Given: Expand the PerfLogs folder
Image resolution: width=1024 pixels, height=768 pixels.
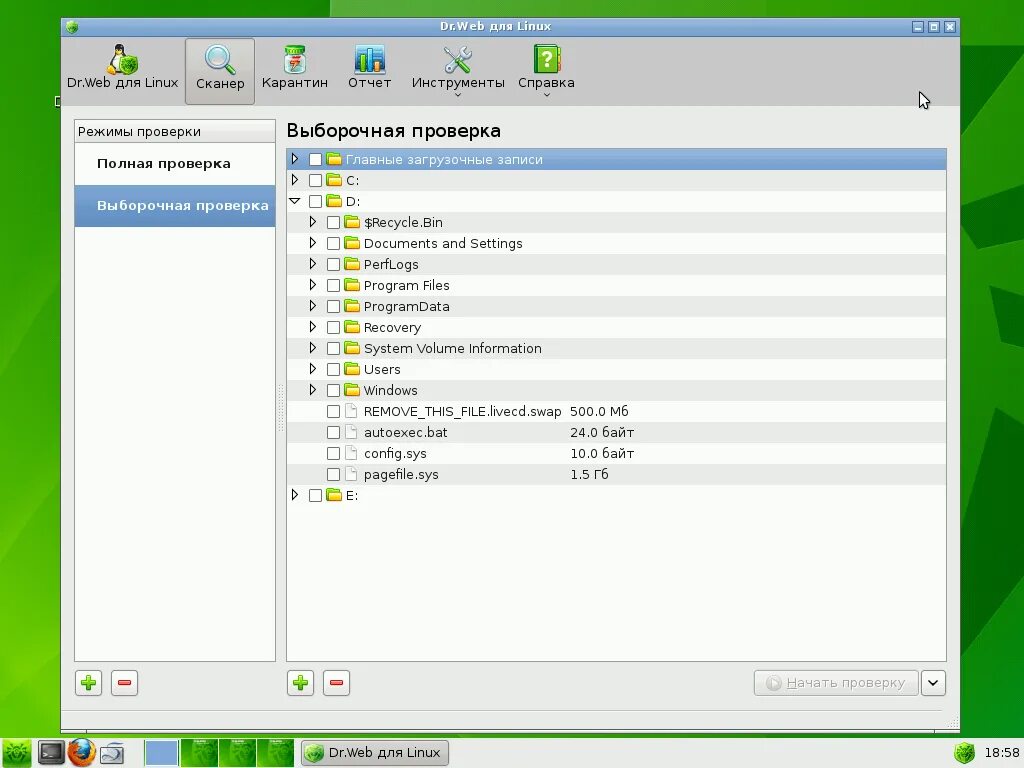Looking at the screenshot, I should pos(313,264).
